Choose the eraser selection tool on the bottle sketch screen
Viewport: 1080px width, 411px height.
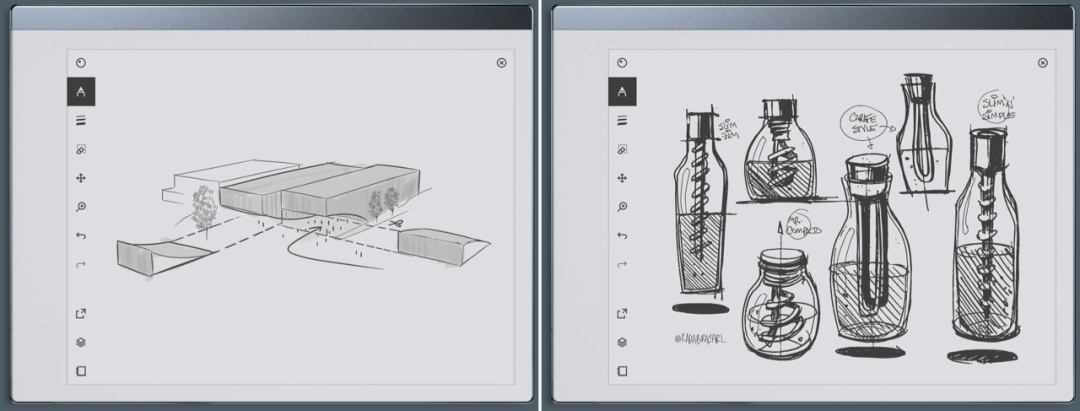[622, 149]
